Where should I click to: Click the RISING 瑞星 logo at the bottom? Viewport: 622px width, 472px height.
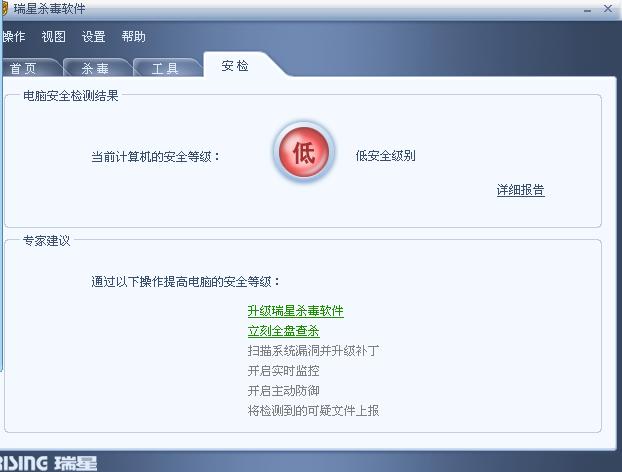pyautogui.click(x=49, y=463)
